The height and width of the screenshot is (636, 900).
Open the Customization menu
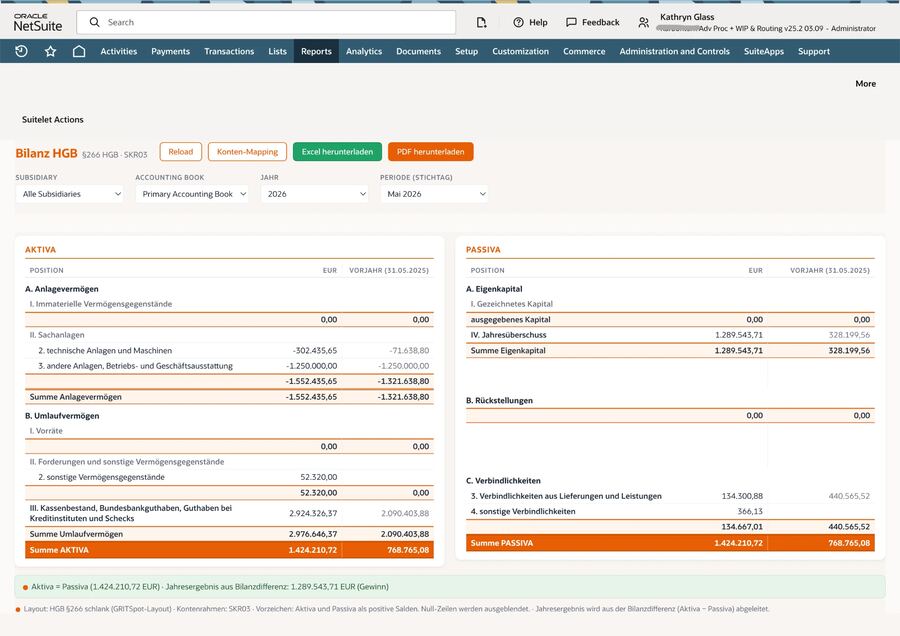(521, 51)
